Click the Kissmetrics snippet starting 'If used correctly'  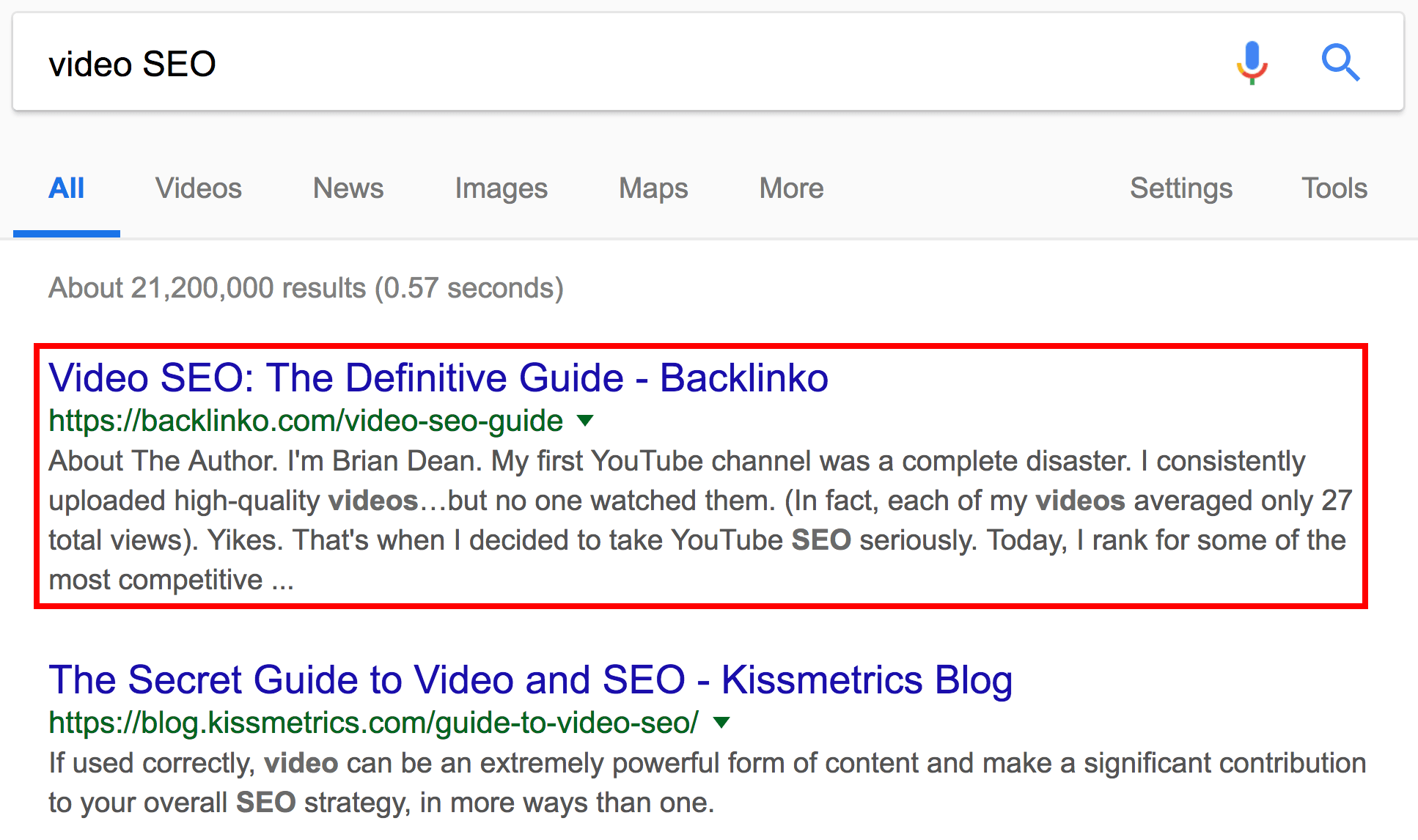click(708, 783)
